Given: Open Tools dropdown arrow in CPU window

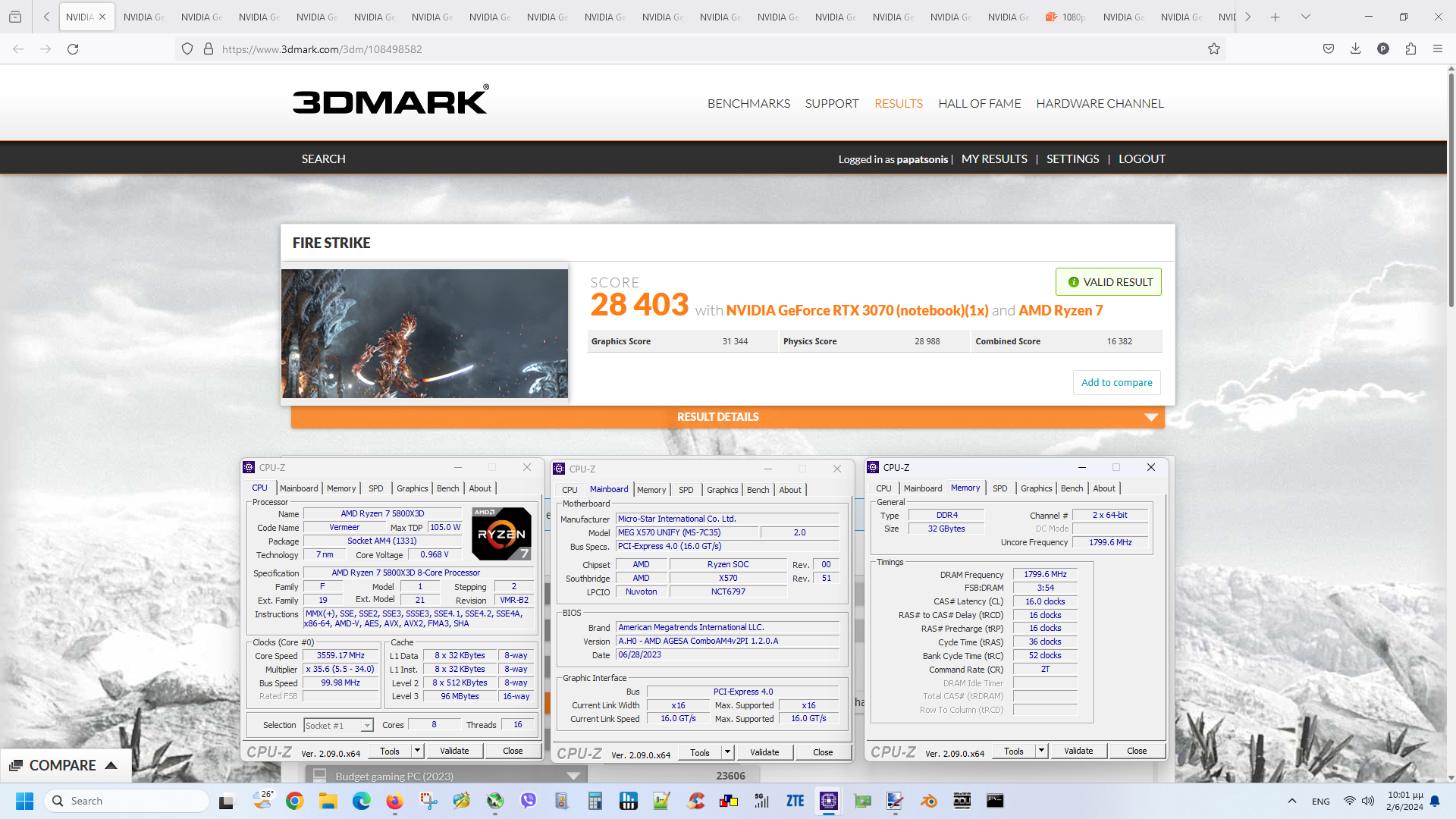Looking at the screenshot, I should point(417,751).
